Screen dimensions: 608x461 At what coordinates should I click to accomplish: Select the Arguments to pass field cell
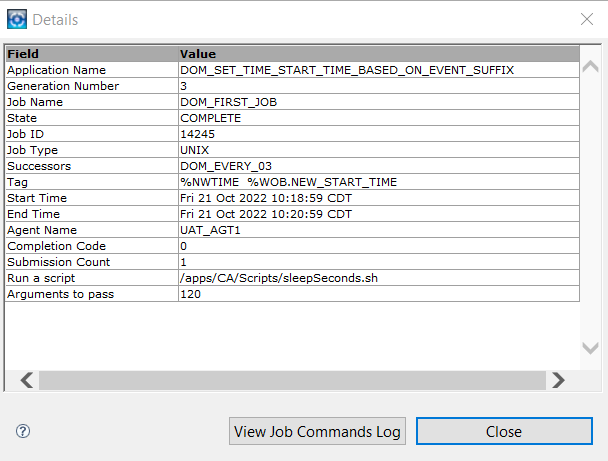(92, 294)
